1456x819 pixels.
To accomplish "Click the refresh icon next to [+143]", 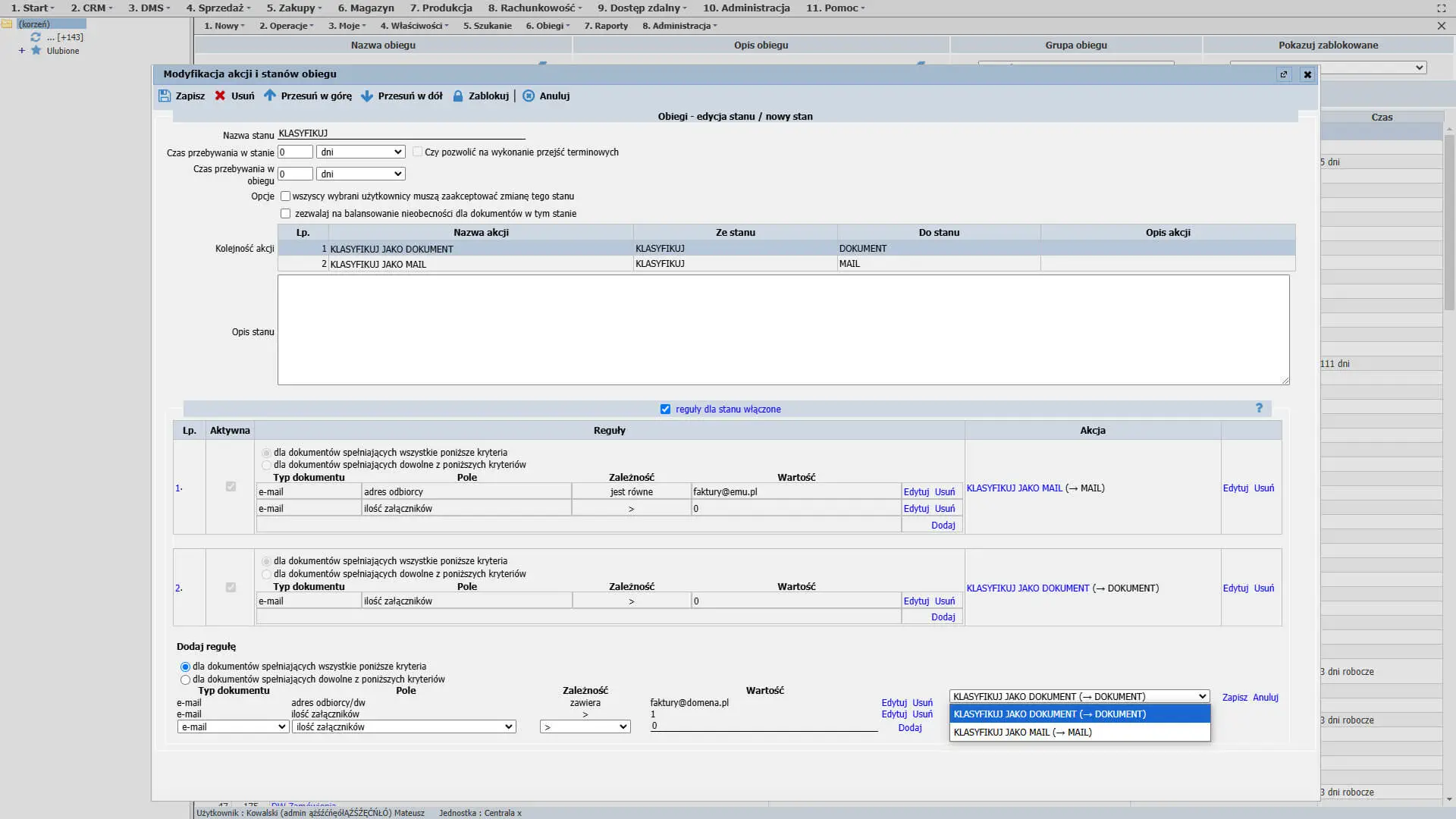I will (x=35, y=36).
